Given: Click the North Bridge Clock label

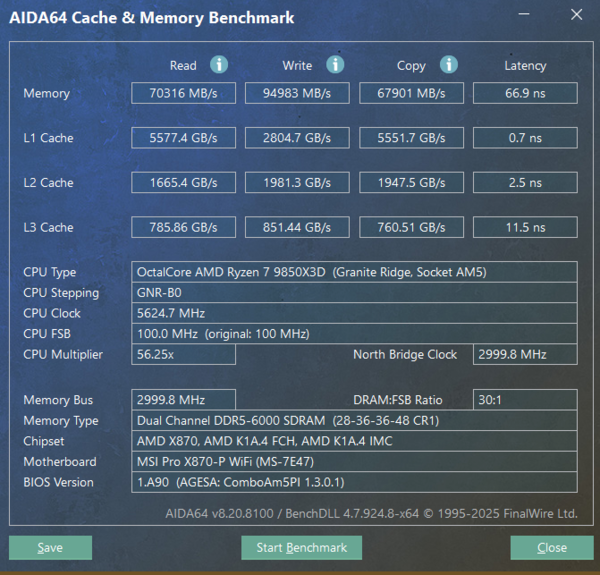Looking at the screenshot, I should click(405, 355).
